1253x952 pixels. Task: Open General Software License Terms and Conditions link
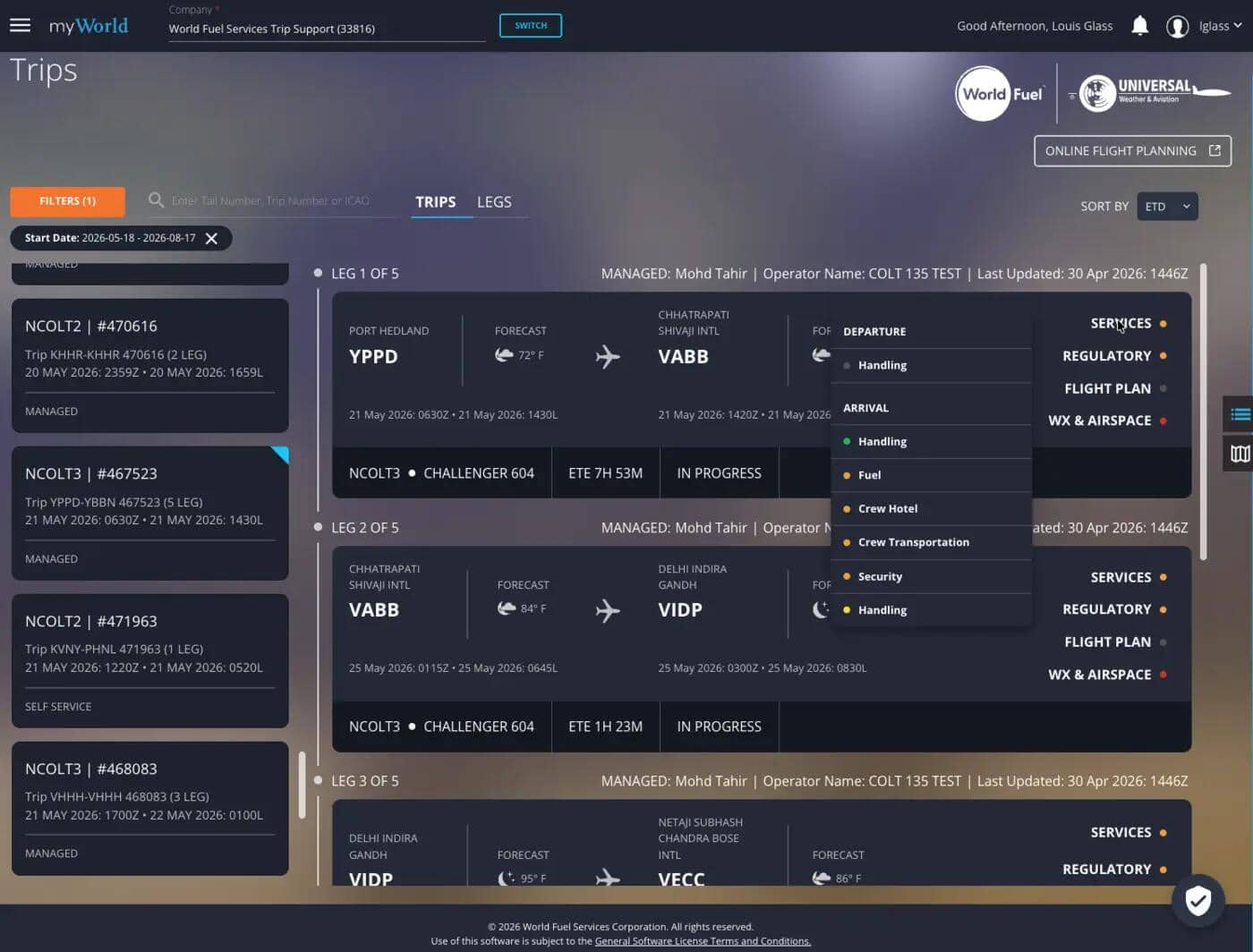point(703,941)
